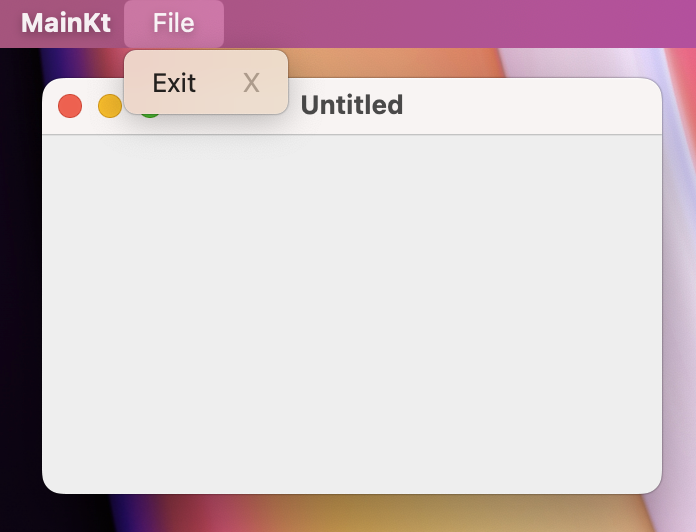Click the partially hidden green zoom button
Viewport: 696px width, 532px height.
click(151, 115)
